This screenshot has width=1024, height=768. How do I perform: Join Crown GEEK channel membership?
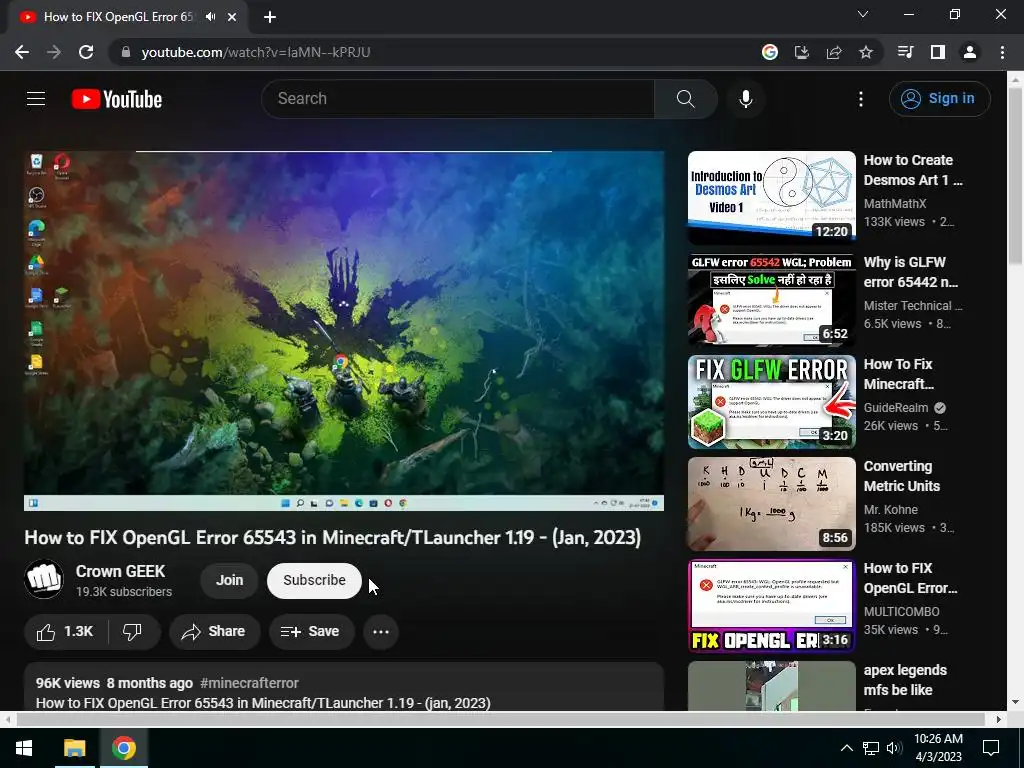[229, 581]
